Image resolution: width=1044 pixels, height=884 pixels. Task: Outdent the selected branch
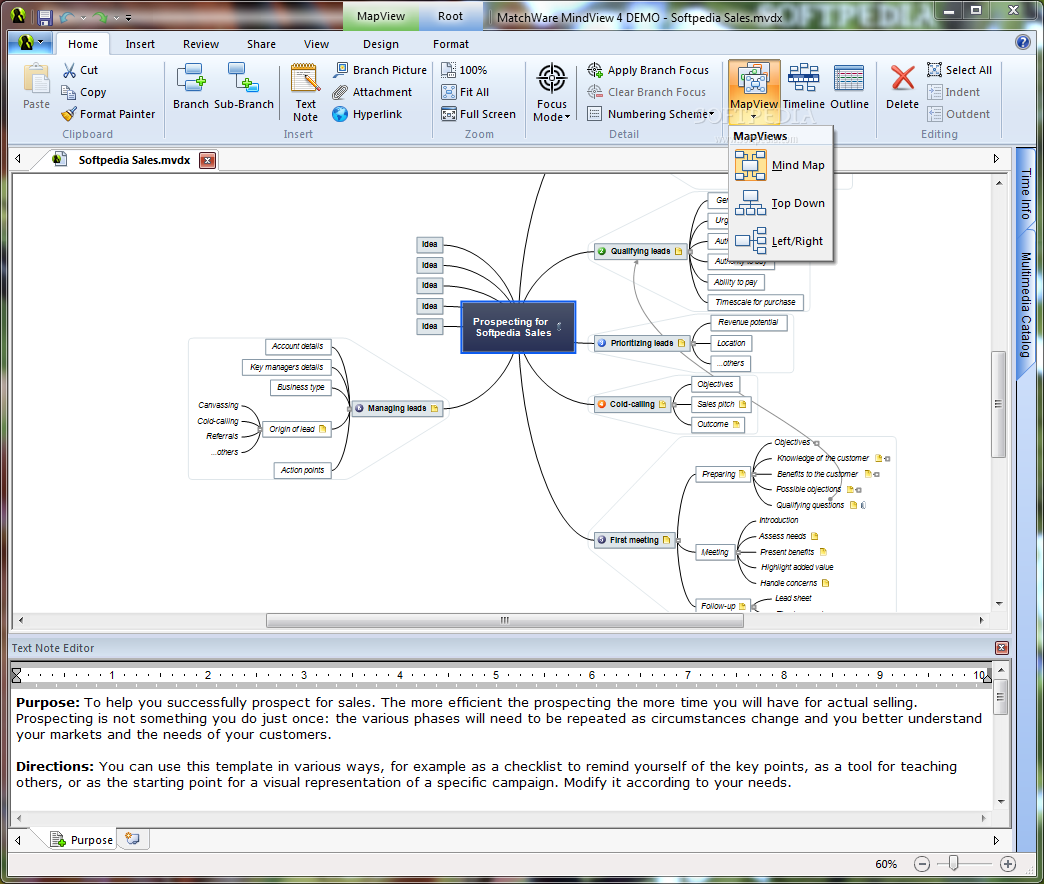point(958,114)
